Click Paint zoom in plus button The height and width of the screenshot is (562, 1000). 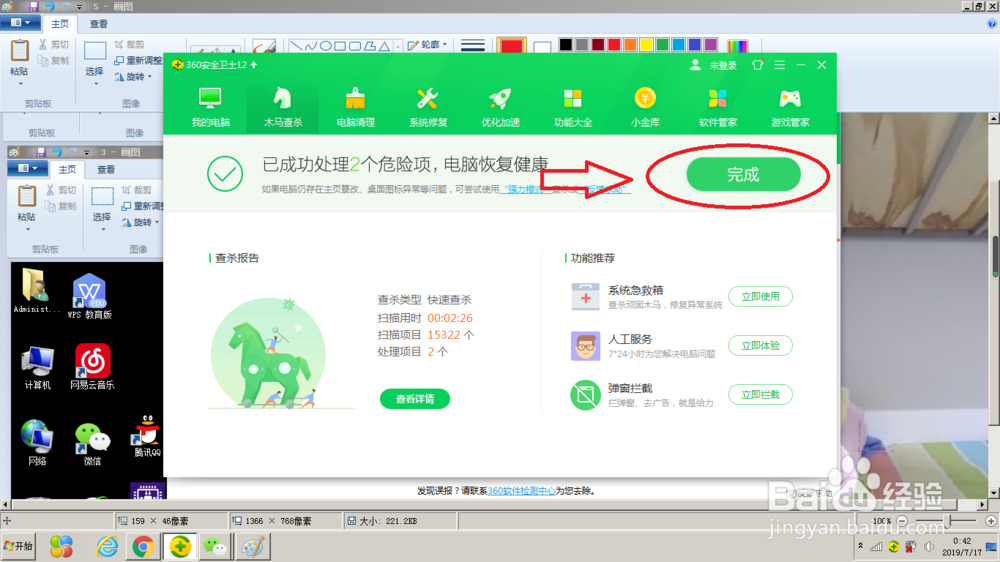point(990,521)
